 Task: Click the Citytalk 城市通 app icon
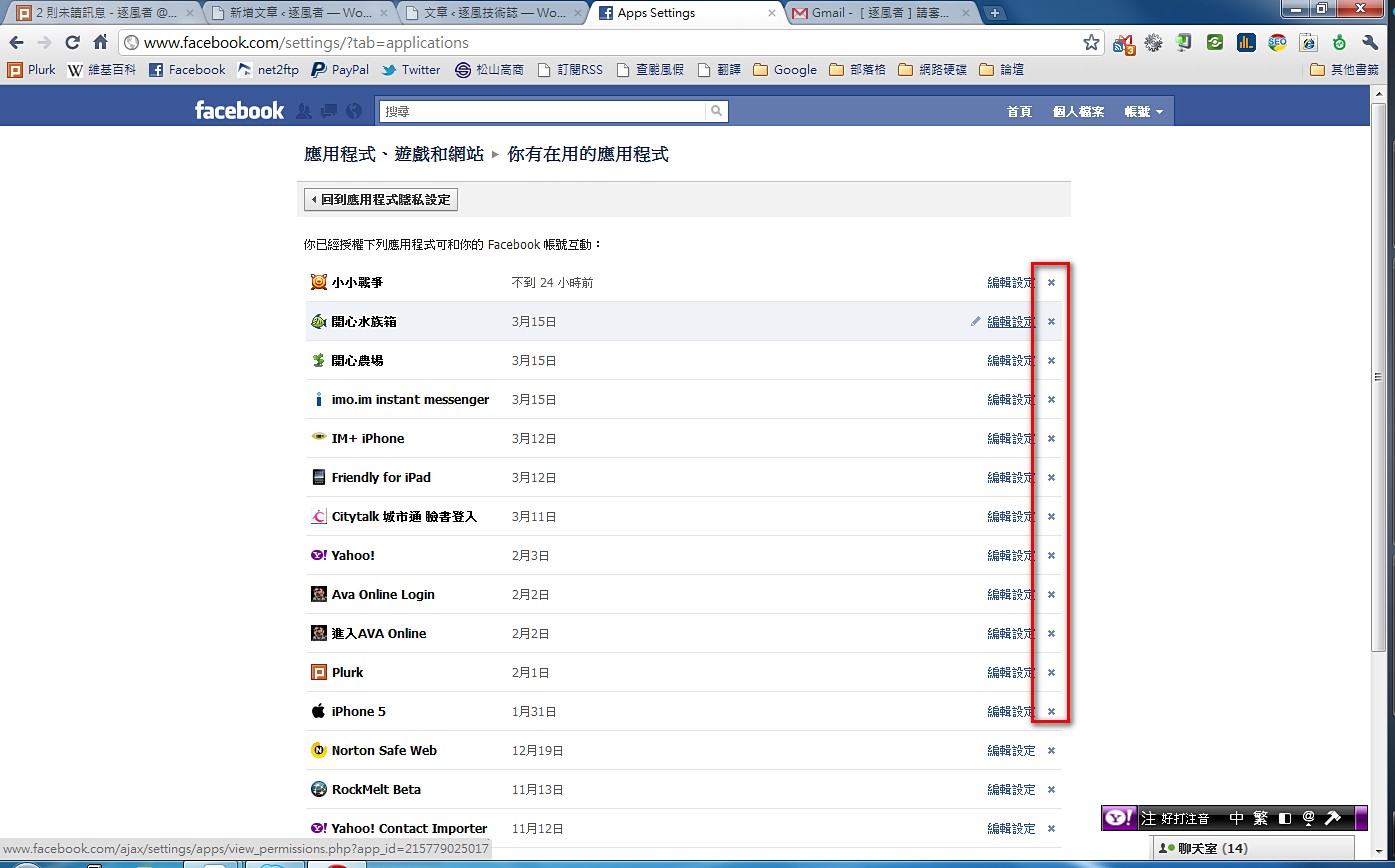point(318,516)
